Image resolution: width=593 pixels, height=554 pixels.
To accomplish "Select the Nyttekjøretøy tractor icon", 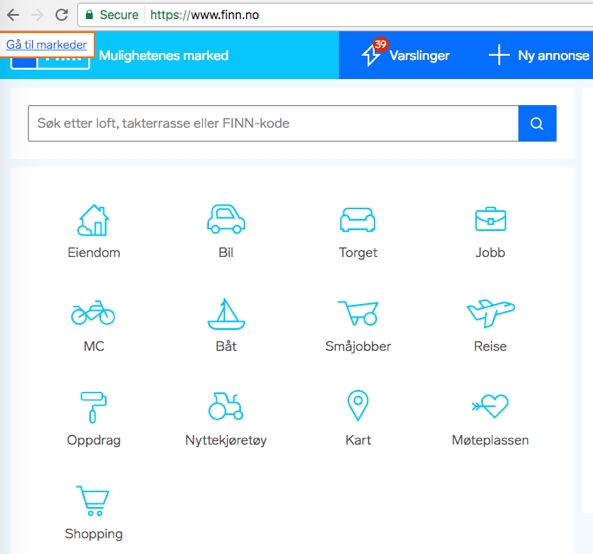I will tap(226, 407).
